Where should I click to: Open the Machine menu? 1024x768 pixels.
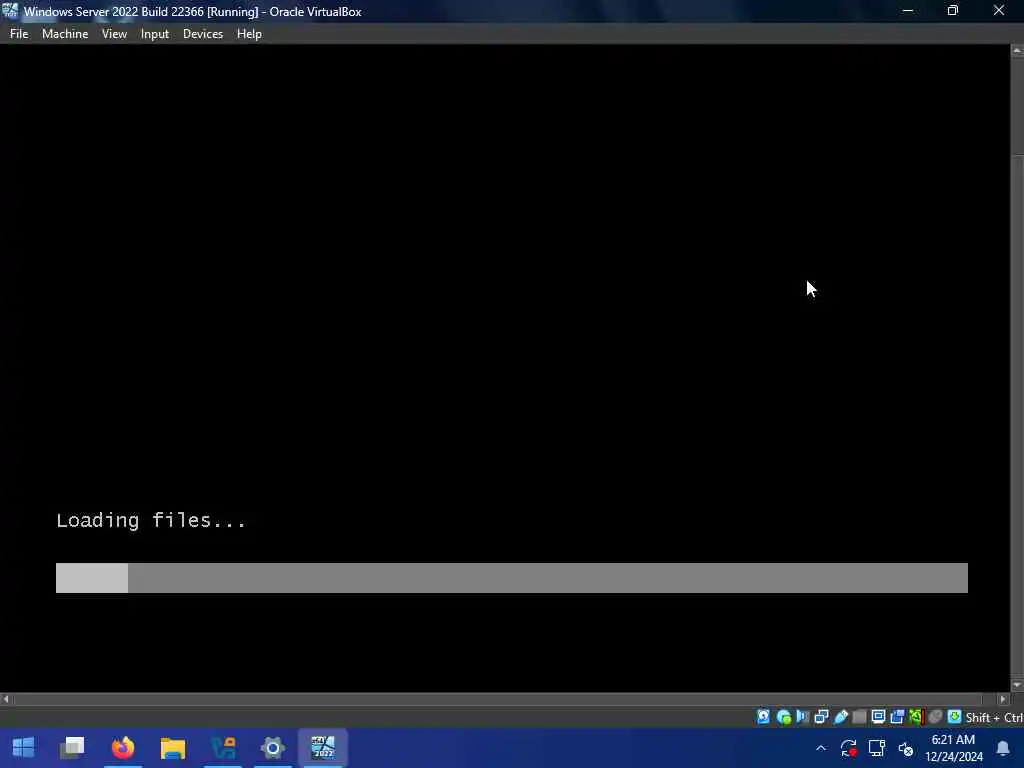point(65,34)
